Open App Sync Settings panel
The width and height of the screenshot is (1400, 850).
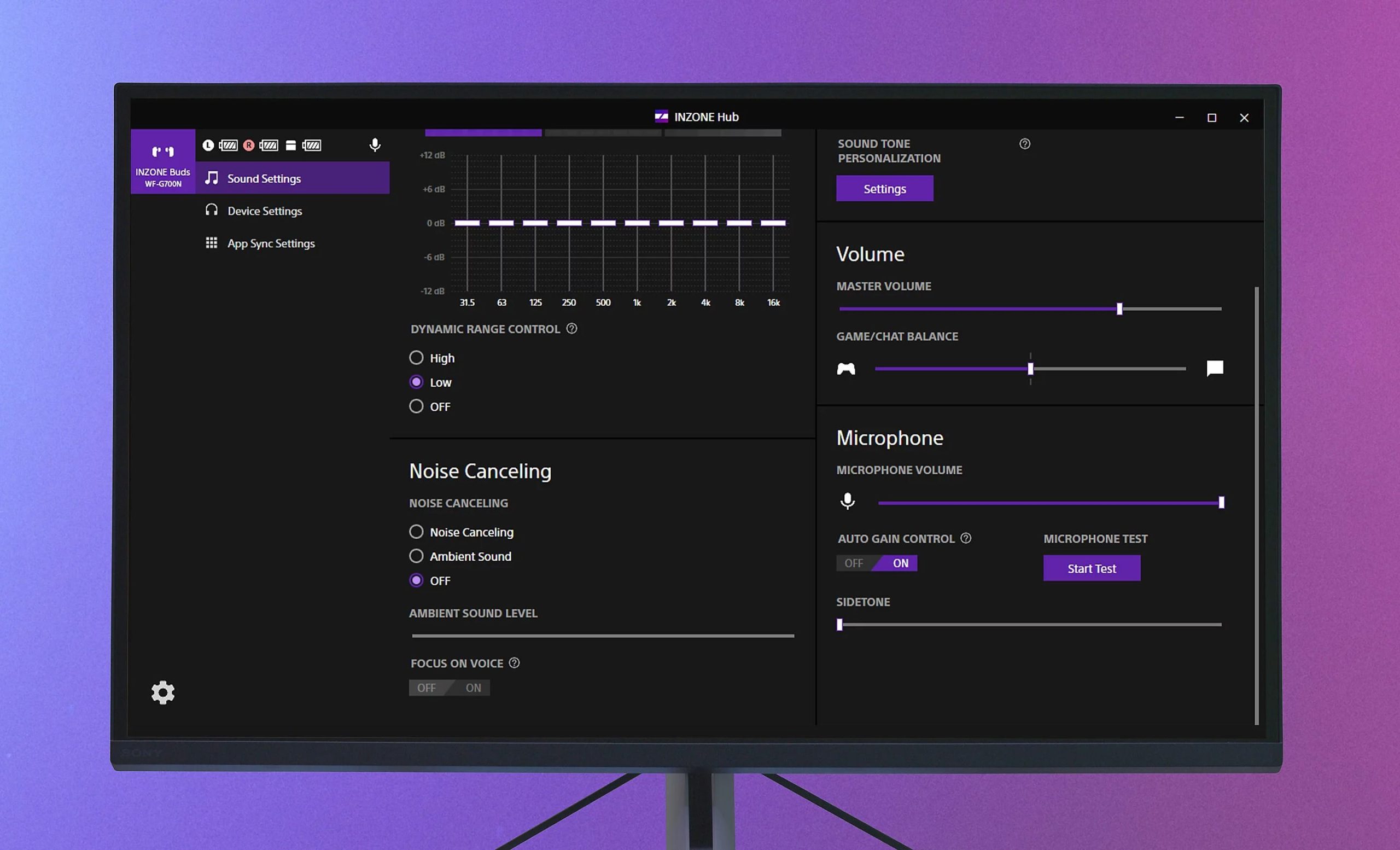270,243
